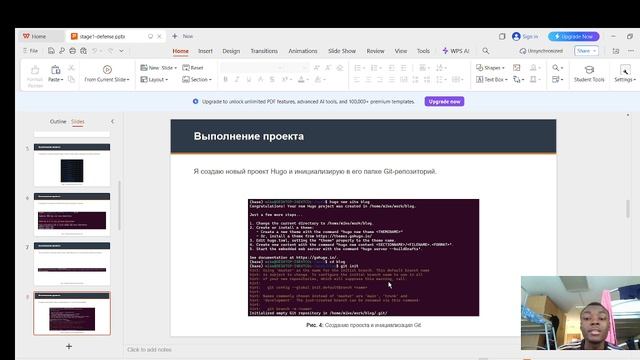This screenshot has width=640, height=360.
Task: Click the Copy icon below Cut
Action: pyautogui.click(x=71, y=79)
